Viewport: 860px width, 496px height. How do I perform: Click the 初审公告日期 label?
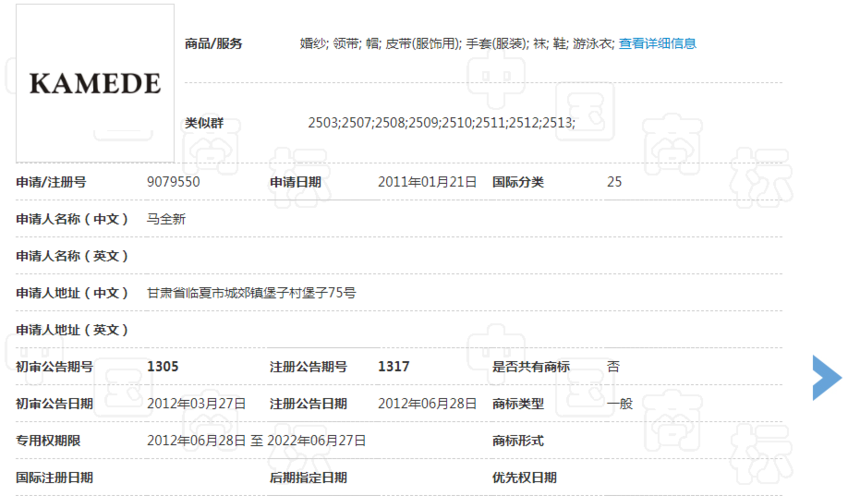[x=54, y=403]
